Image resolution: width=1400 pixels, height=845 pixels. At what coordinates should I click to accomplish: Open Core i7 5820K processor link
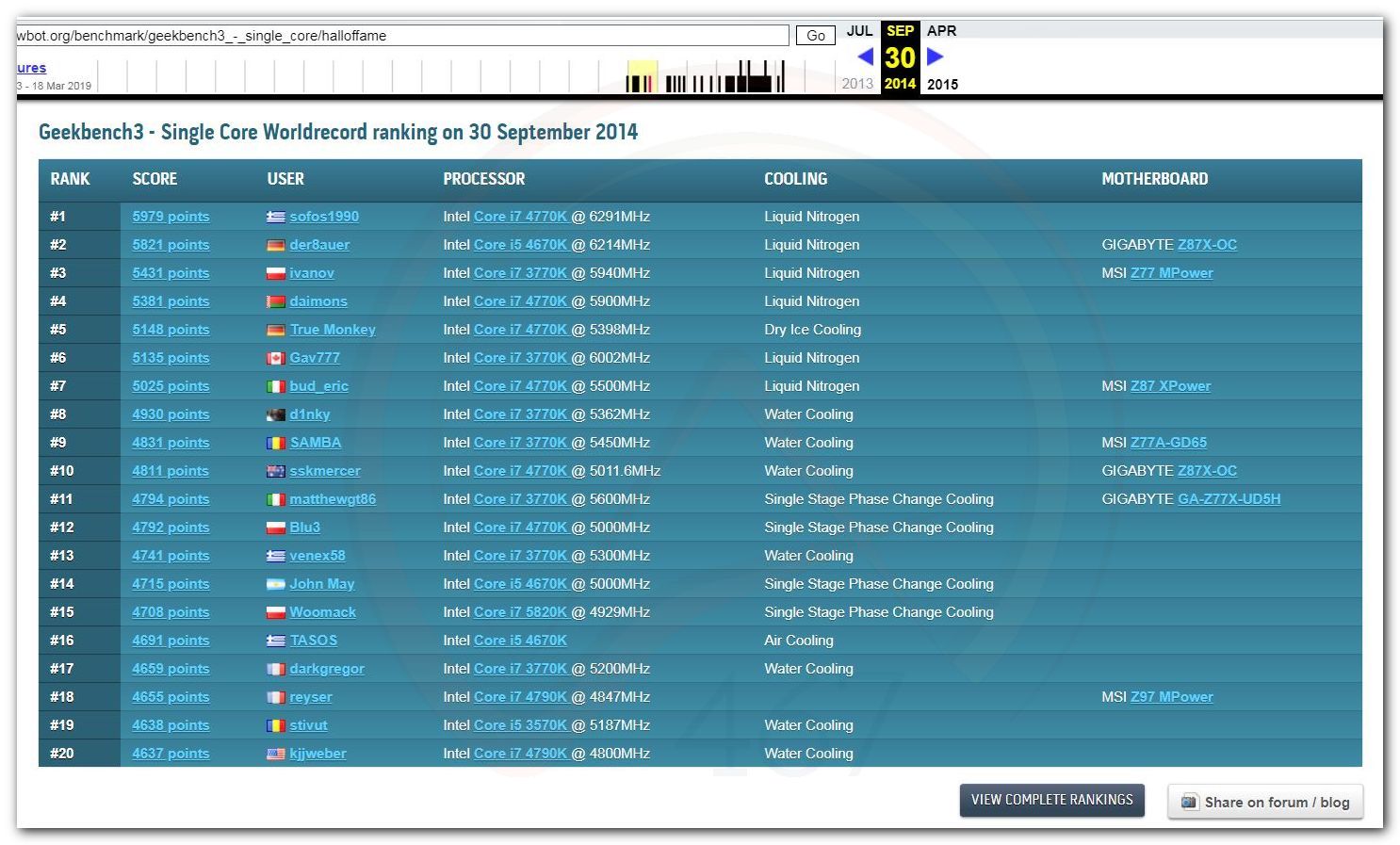point(520,612)
